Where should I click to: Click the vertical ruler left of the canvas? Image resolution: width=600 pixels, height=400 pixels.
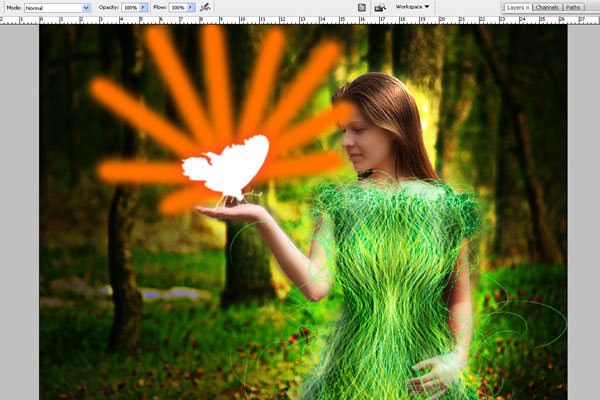[x=3, y=200]
